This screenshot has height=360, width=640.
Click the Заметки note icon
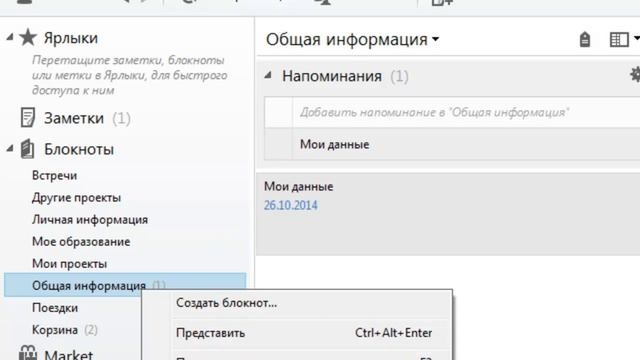click(28, 118)
